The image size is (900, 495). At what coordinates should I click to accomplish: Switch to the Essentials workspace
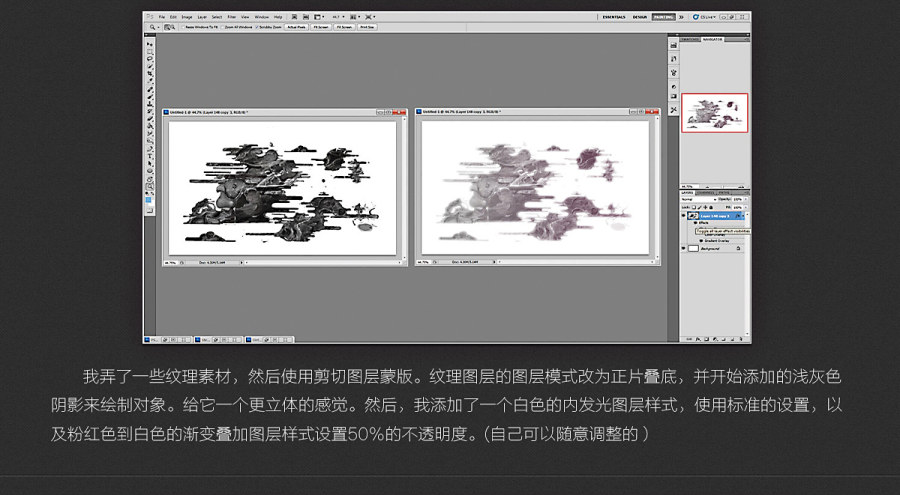pyautogui.click(x=614, y=17)
